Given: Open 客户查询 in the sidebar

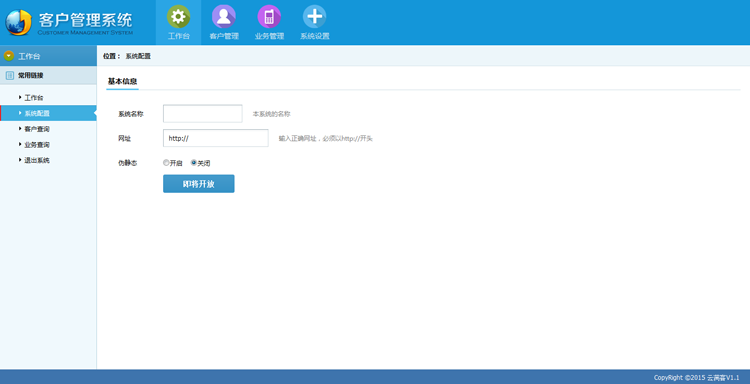Looking at the screenshot, I should point(37,129).
